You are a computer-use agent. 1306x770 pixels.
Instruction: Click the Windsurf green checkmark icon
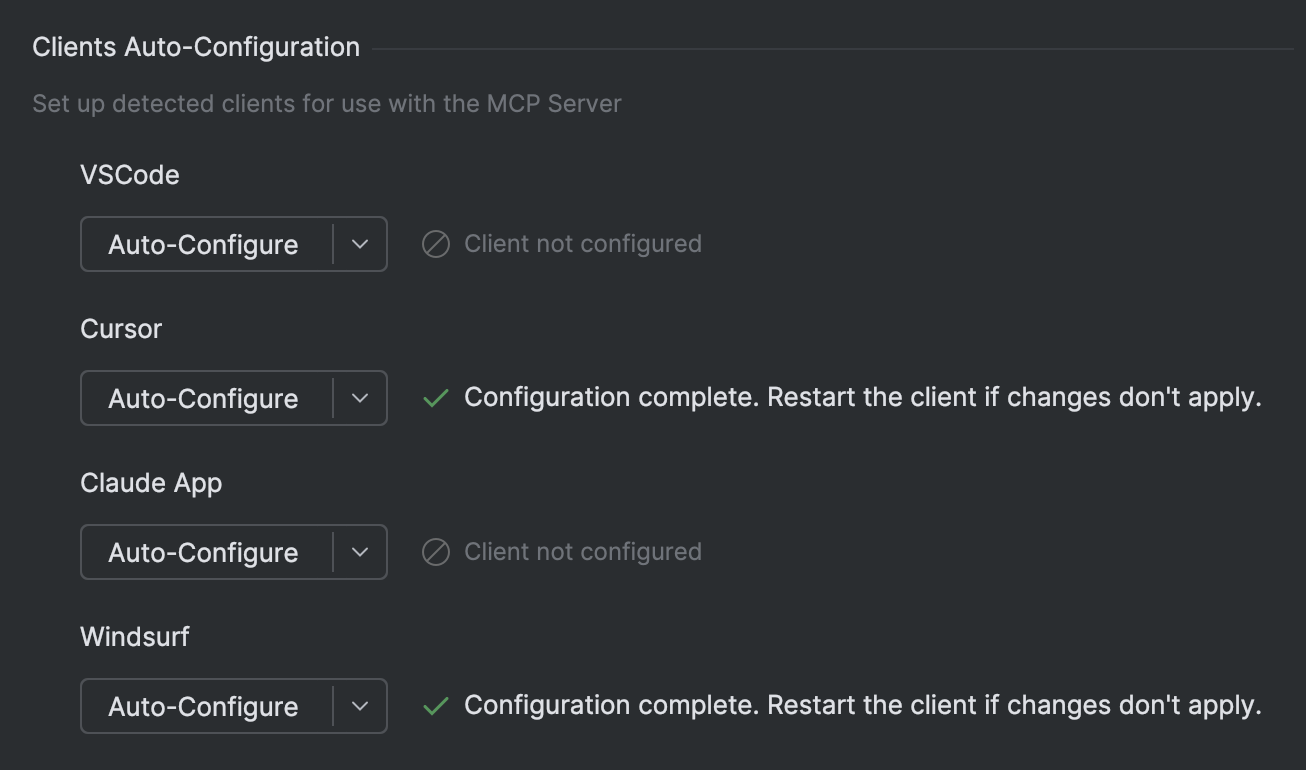point(436,706)
